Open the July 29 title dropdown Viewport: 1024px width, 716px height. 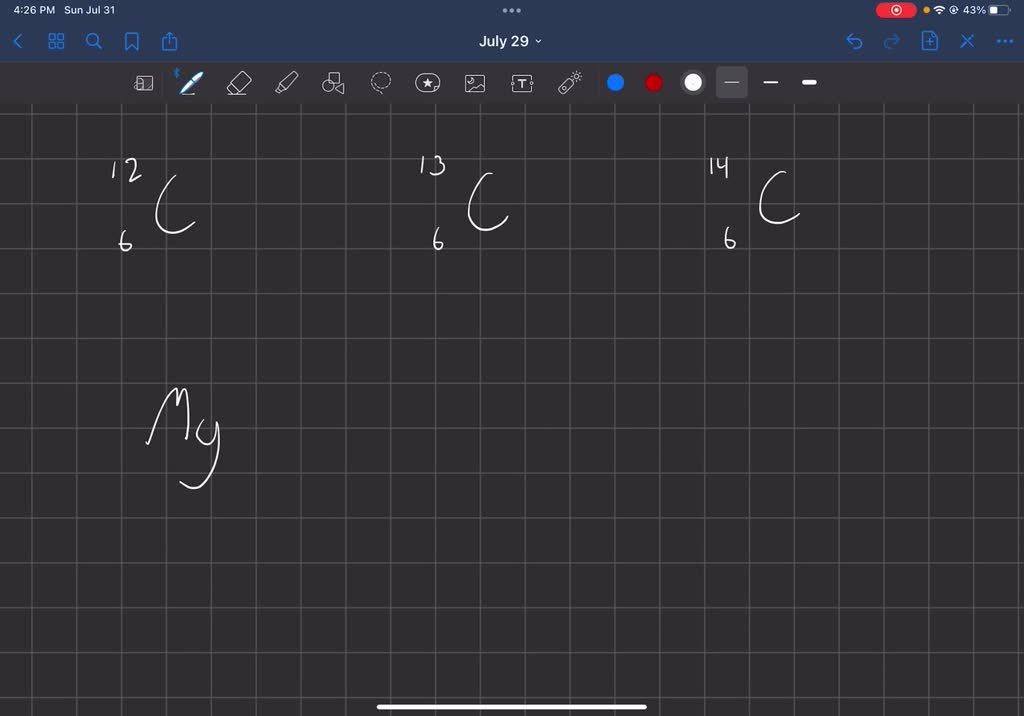[510, 41]
